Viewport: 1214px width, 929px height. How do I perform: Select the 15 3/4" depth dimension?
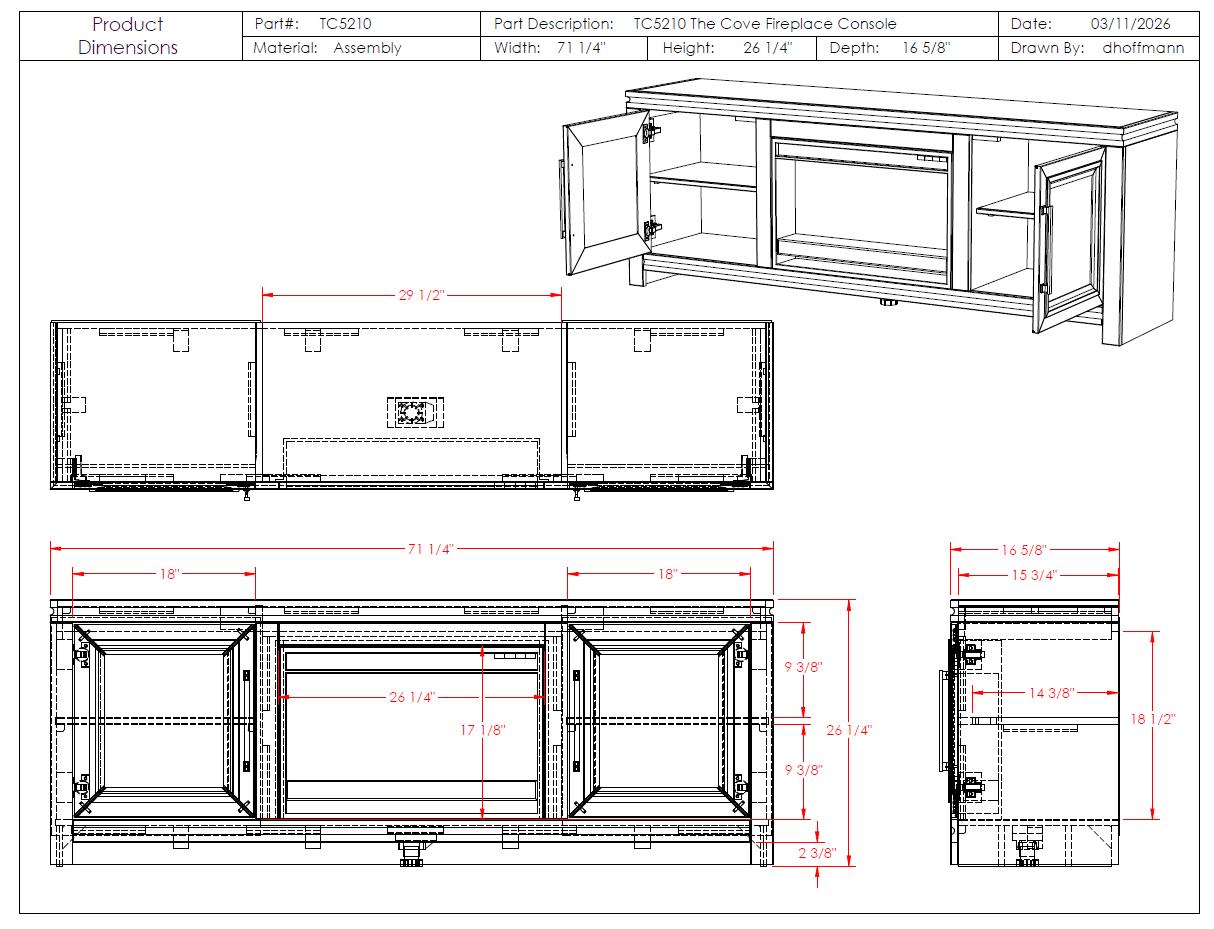coord(1033,575)
